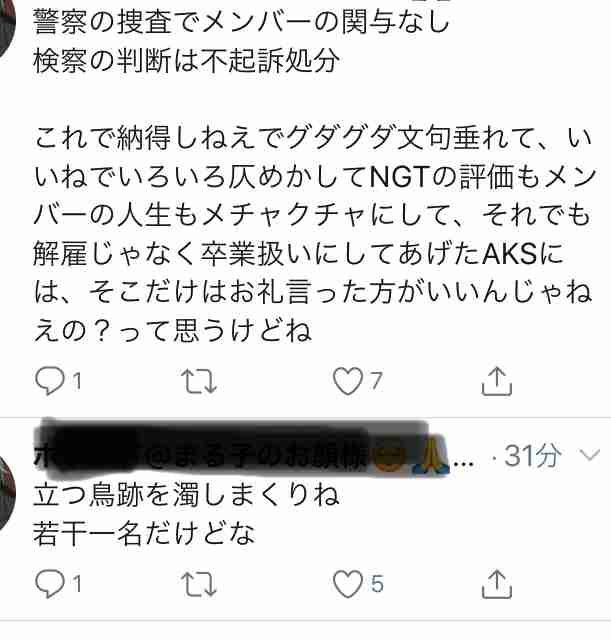Open the tweet text 立つ鳥跡を濁しまくりね
Screen dimensions: 611x640
[186, 495]
